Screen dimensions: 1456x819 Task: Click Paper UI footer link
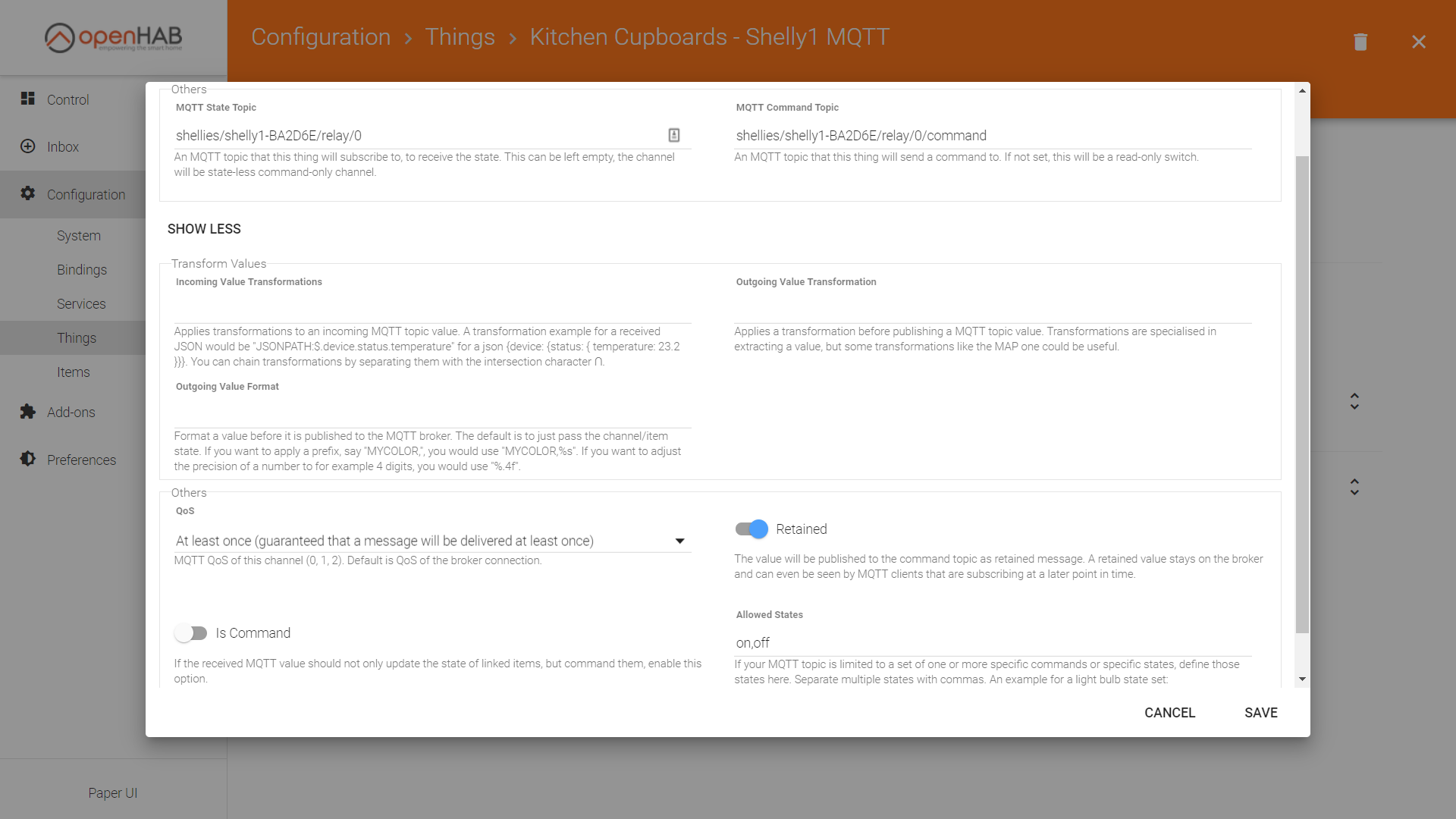pos(112,793)
